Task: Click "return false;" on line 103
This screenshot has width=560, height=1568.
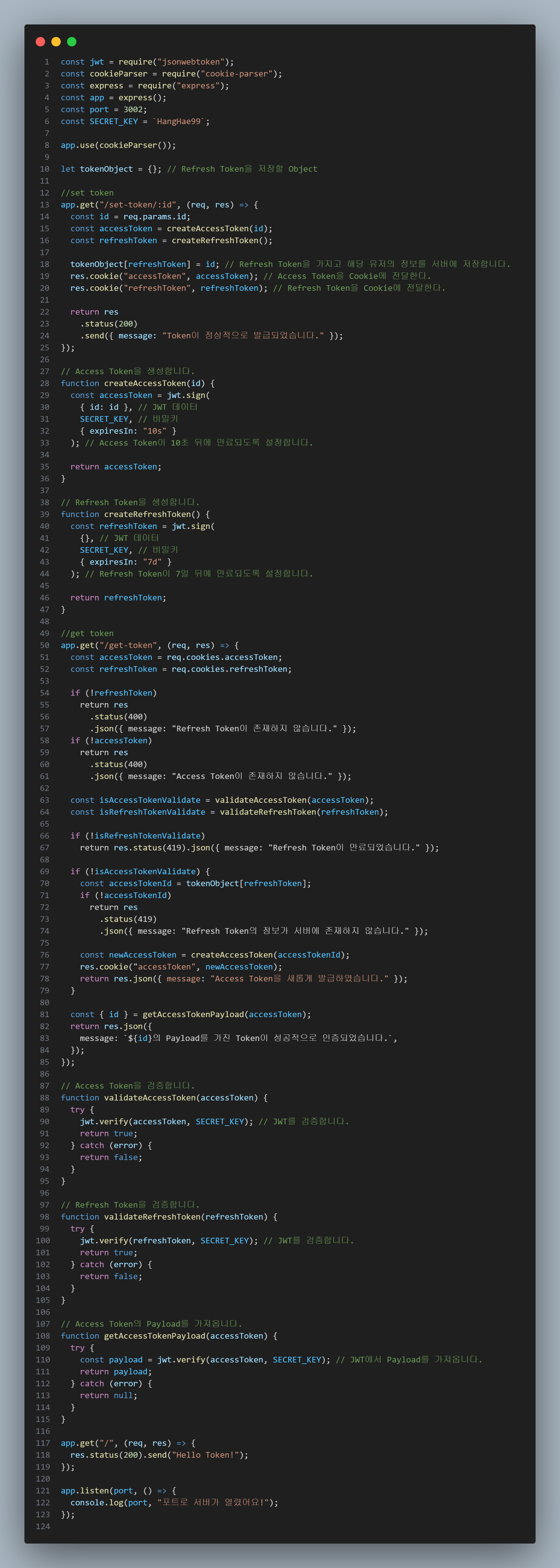Action: point(111,1277)
